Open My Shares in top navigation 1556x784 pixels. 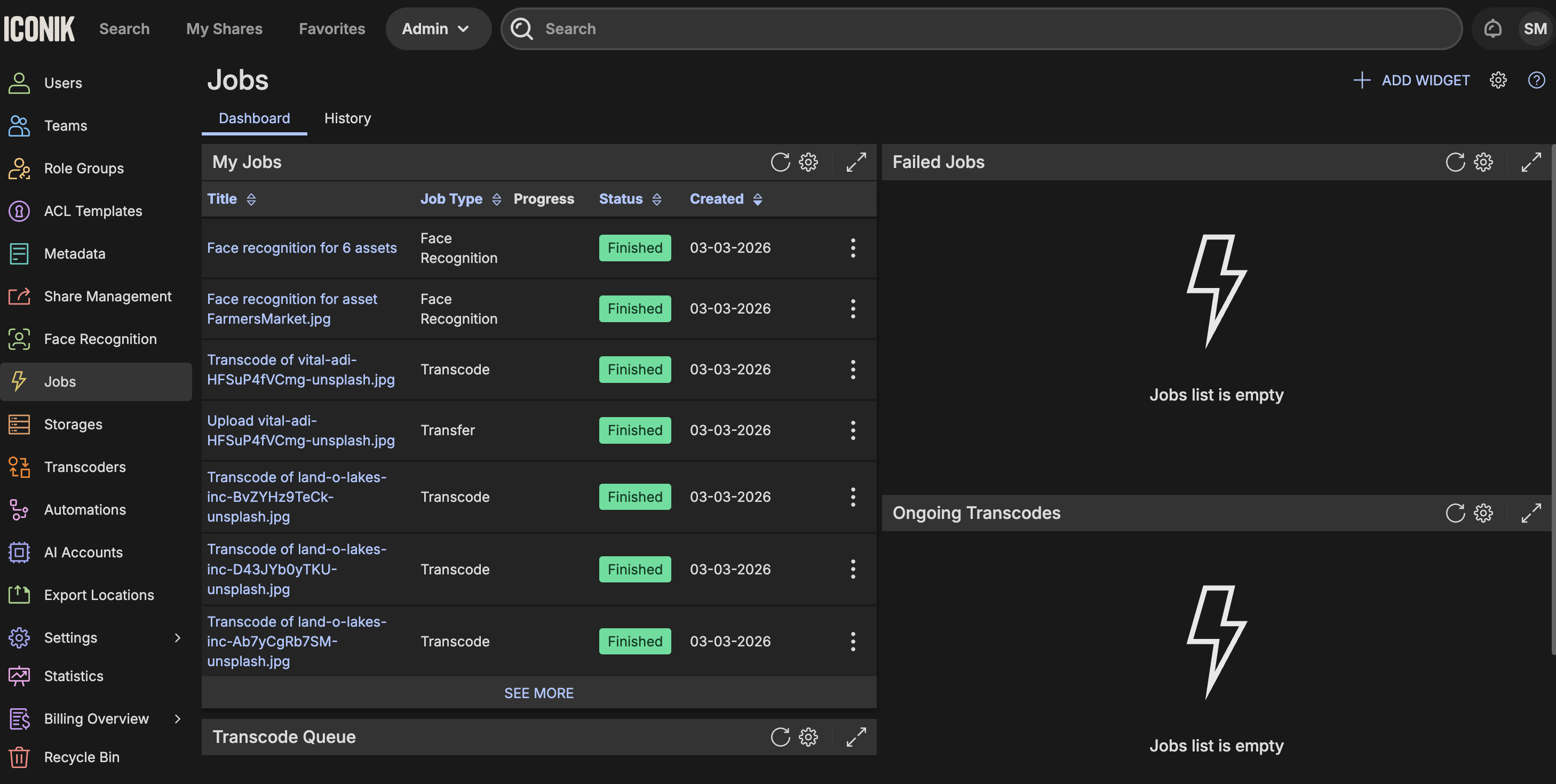pos(224,28)
